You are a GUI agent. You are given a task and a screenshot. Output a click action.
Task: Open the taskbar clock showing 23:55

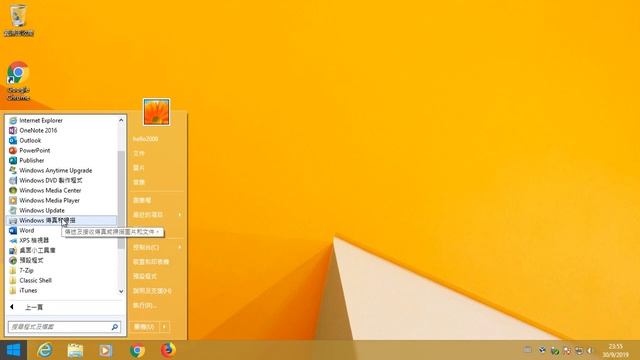[x=616, y=351]
